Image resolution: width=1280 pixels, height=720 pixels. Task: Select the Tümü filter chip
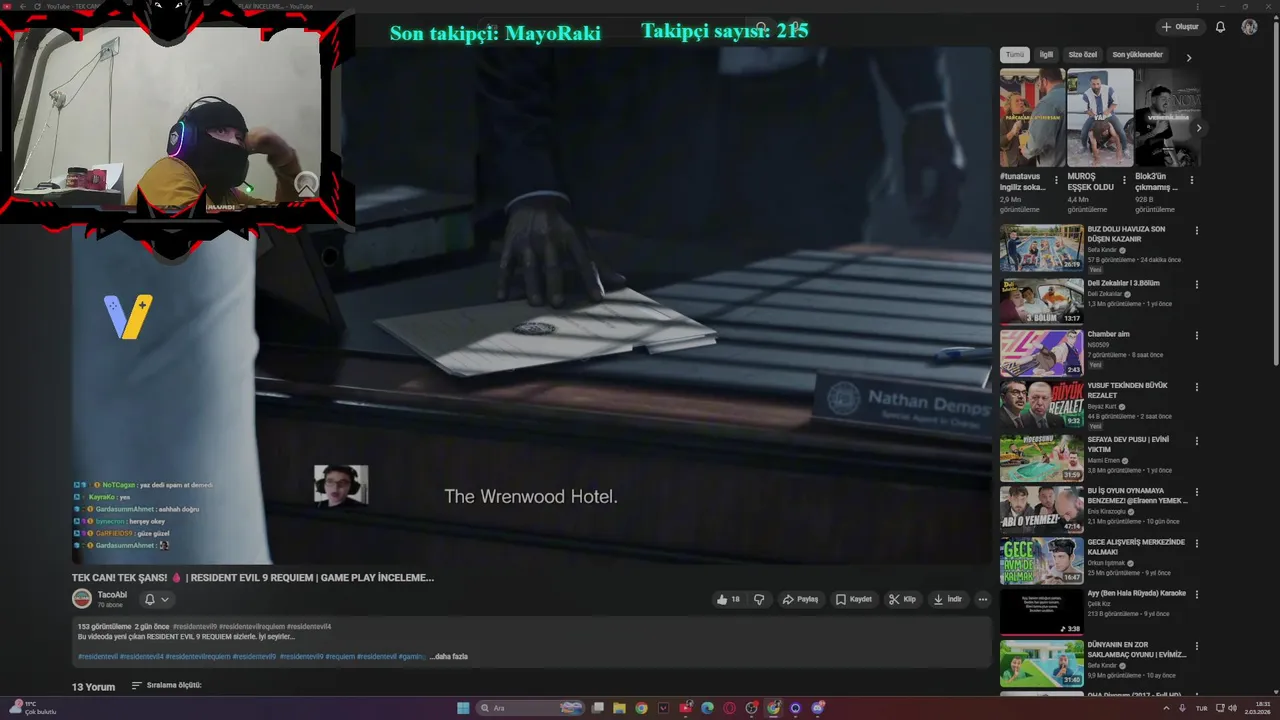point(1015,55)
